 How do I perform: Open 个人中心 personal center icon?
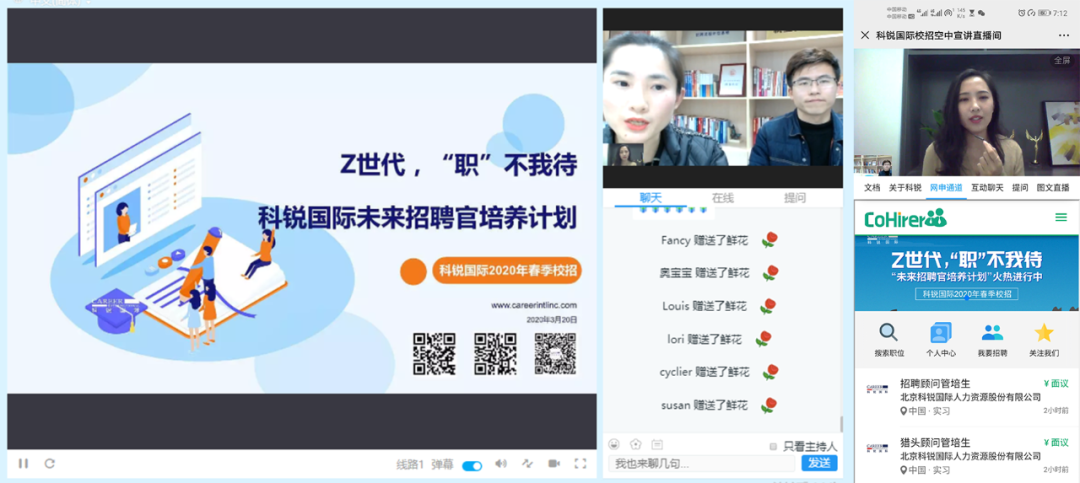coord(940,333)
